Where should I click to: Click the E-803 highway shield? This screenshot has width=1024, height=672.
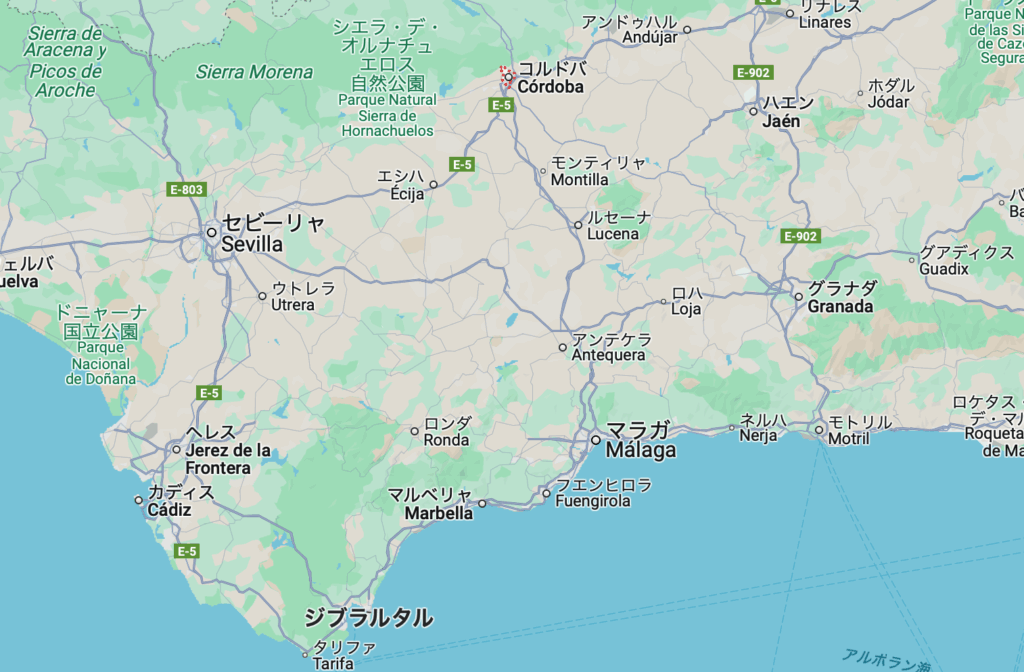(x=187, y=190)
